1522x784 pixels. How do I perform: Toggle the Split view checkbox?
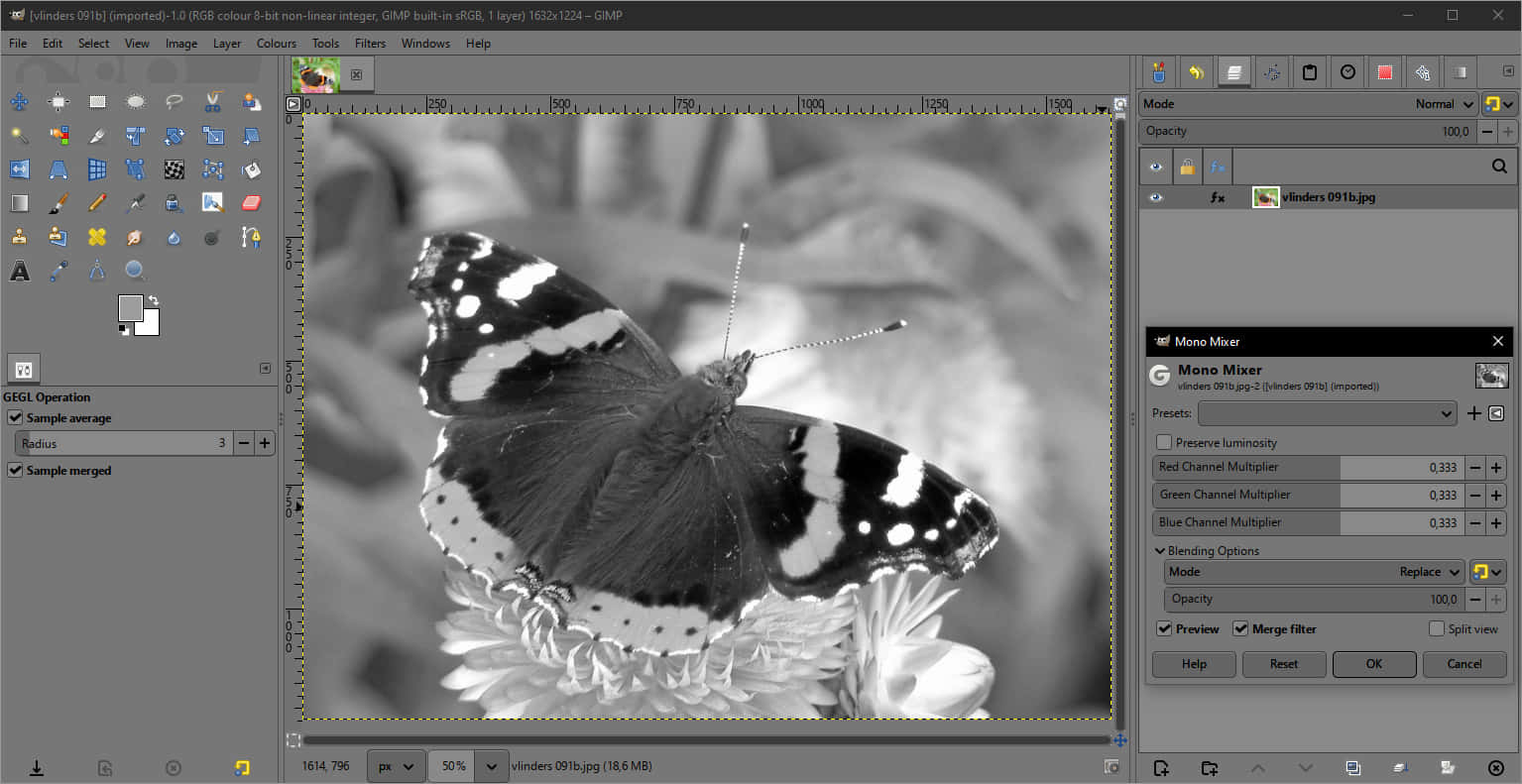pos(1436,629)
